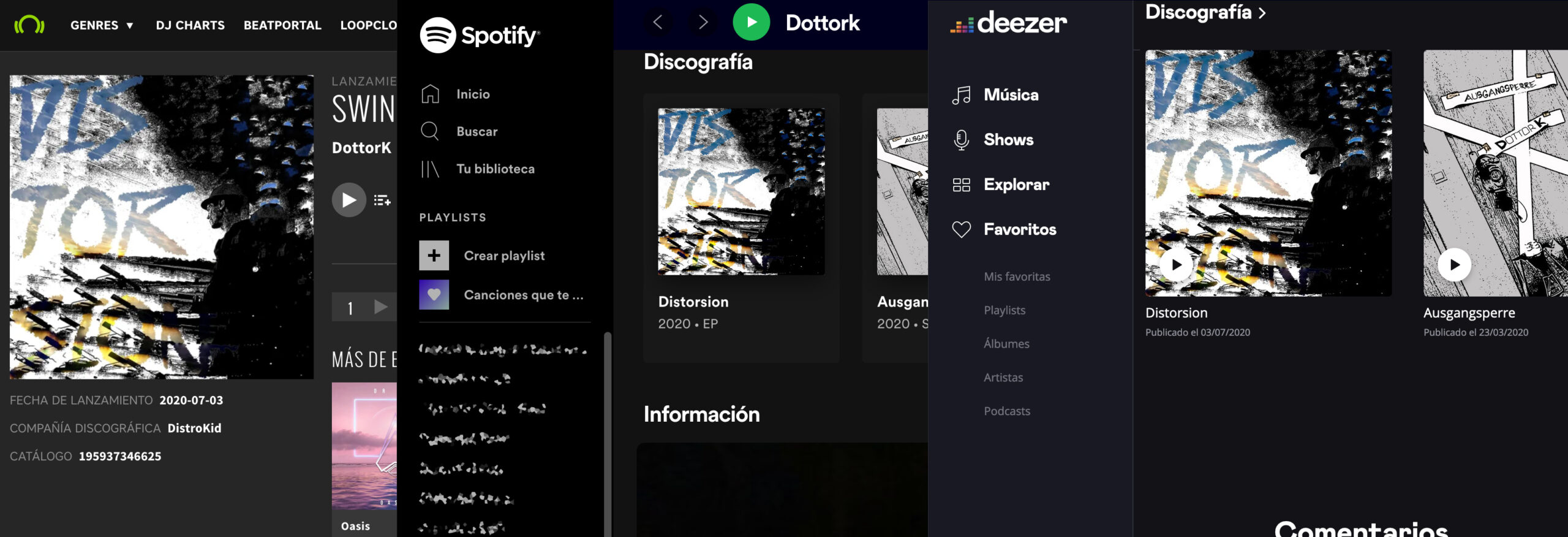Click the Spotify logo
The image size is (1568, 537).
click(480, 35)
